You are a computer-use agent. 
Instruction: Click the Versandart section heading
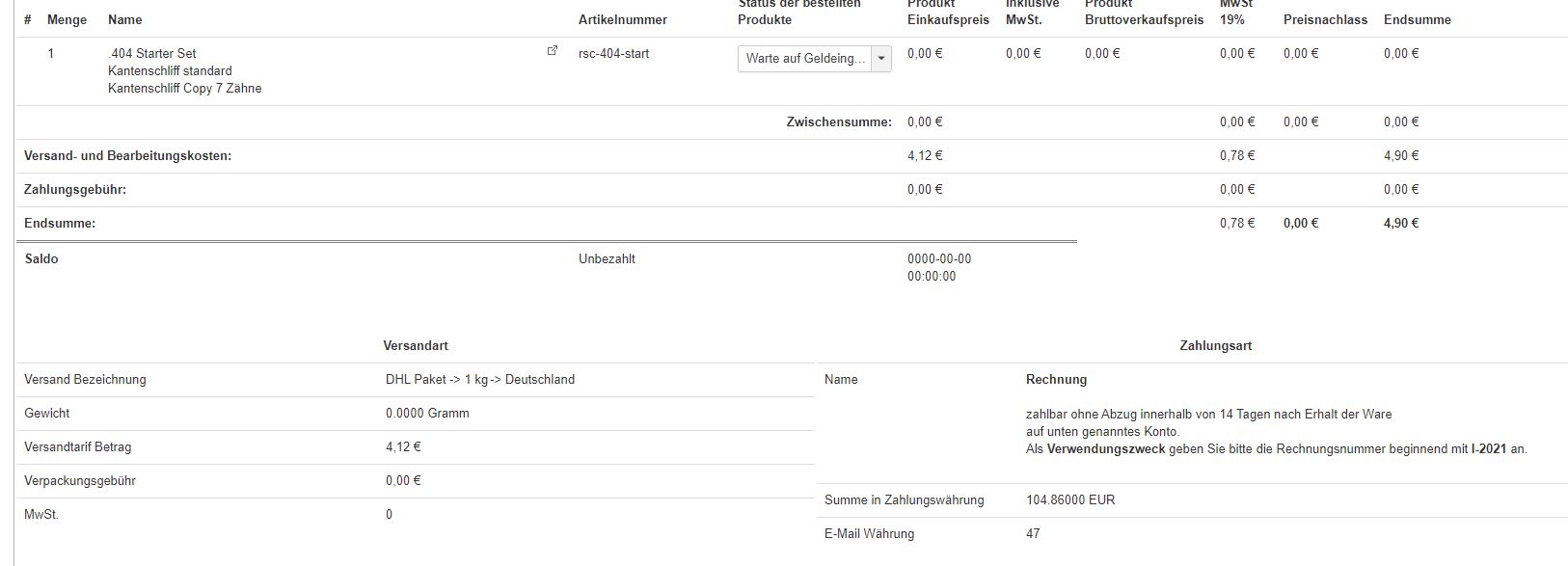416,345
